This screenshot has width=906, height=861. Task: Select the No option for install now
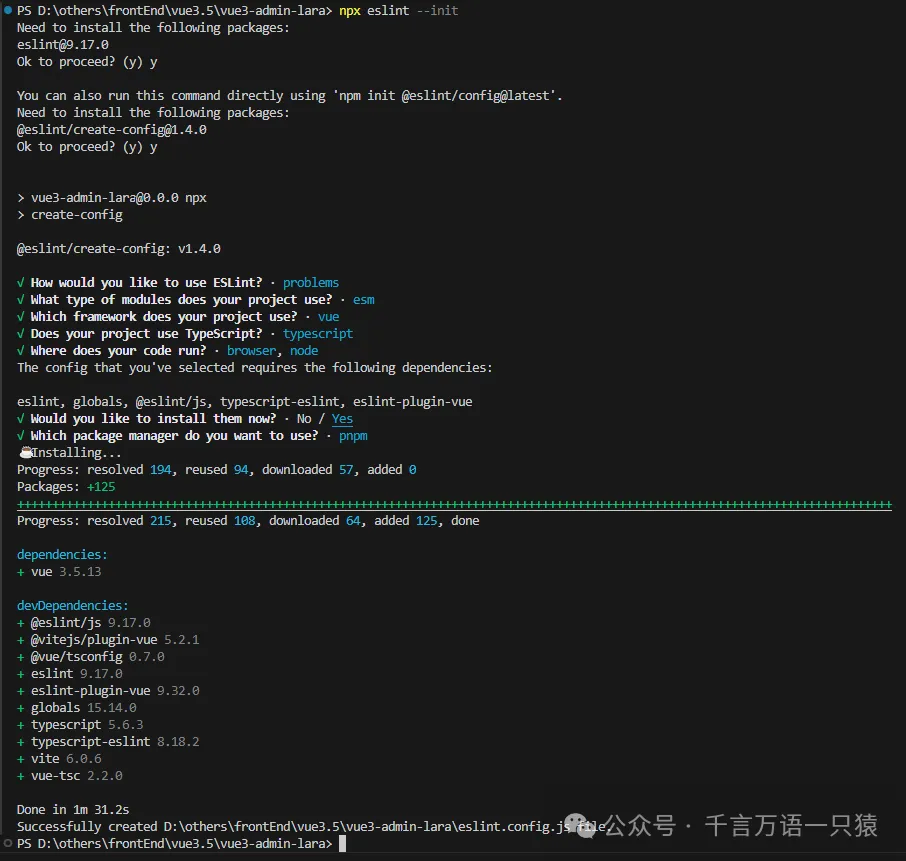point(304,419)
